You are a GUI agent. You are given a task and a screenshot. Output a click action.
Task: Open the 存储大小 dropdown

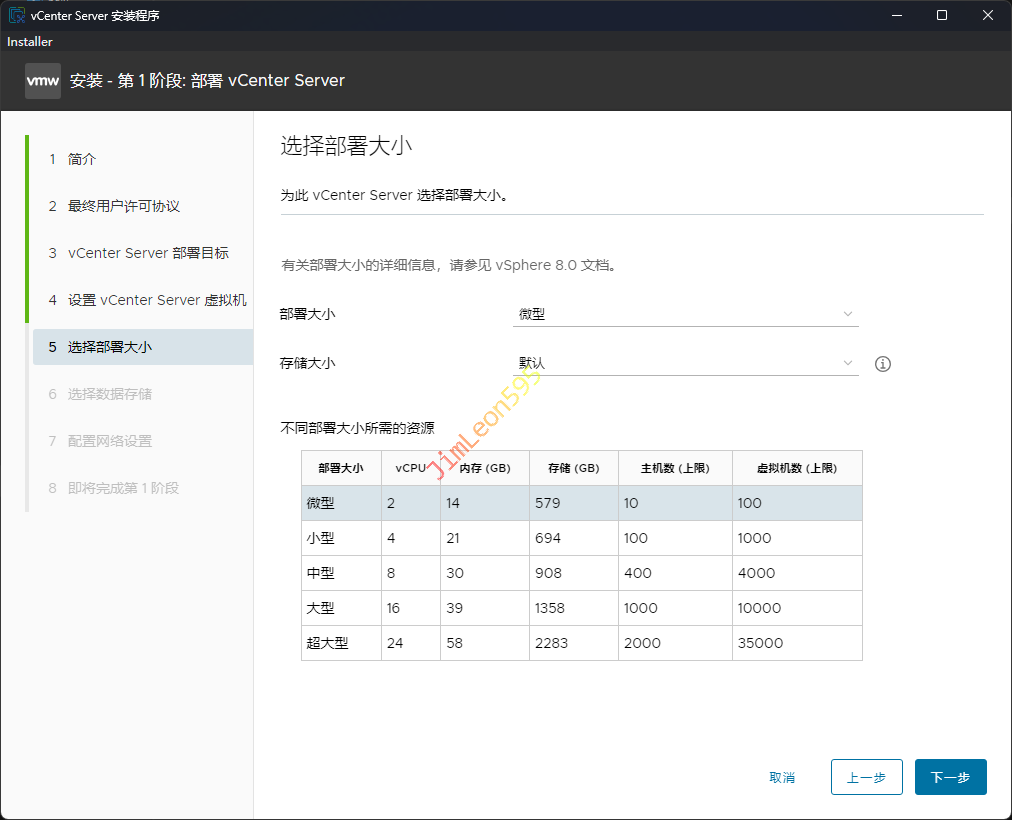(685, 363)
